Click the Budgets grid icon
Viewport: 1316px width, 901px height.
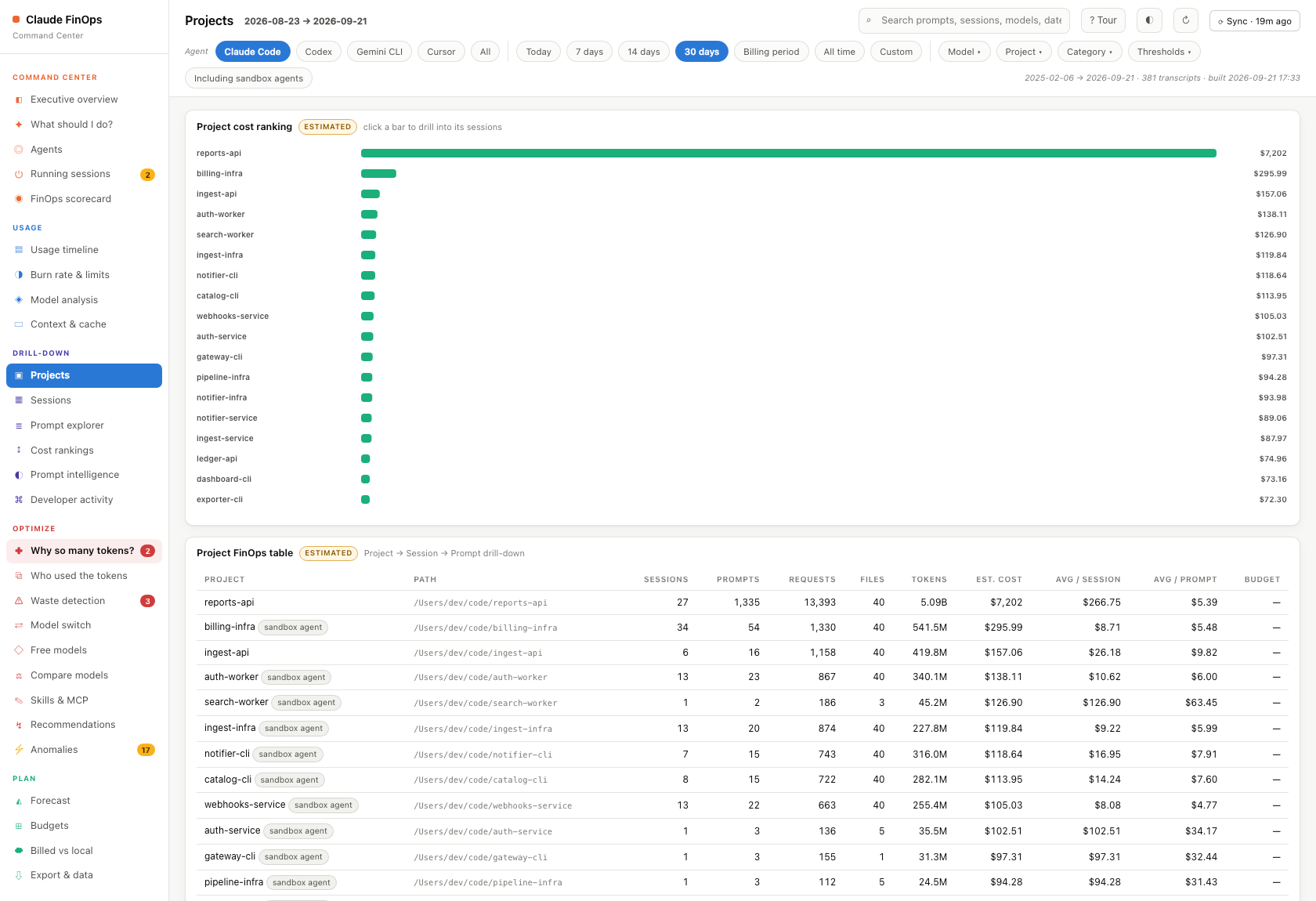(x=19, y=826)
